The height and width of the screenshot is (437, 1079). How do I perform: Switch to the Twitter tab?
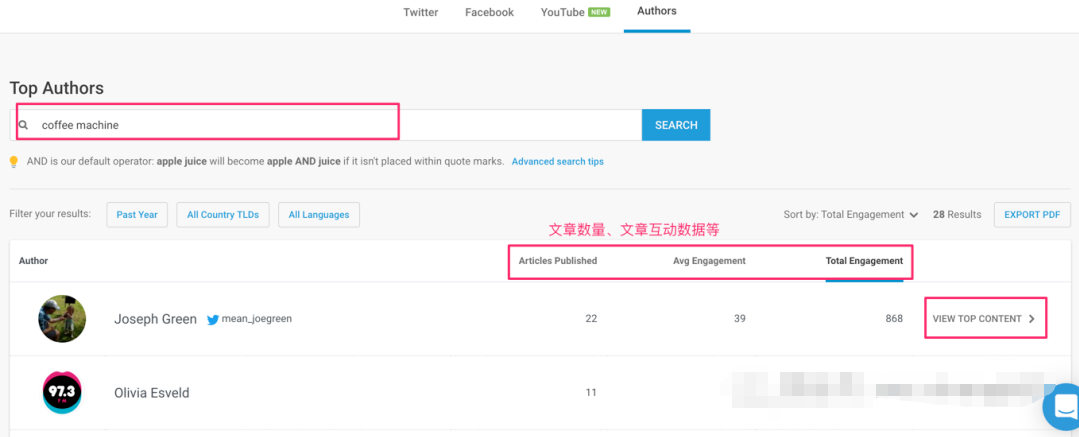(x=420, y=13)
